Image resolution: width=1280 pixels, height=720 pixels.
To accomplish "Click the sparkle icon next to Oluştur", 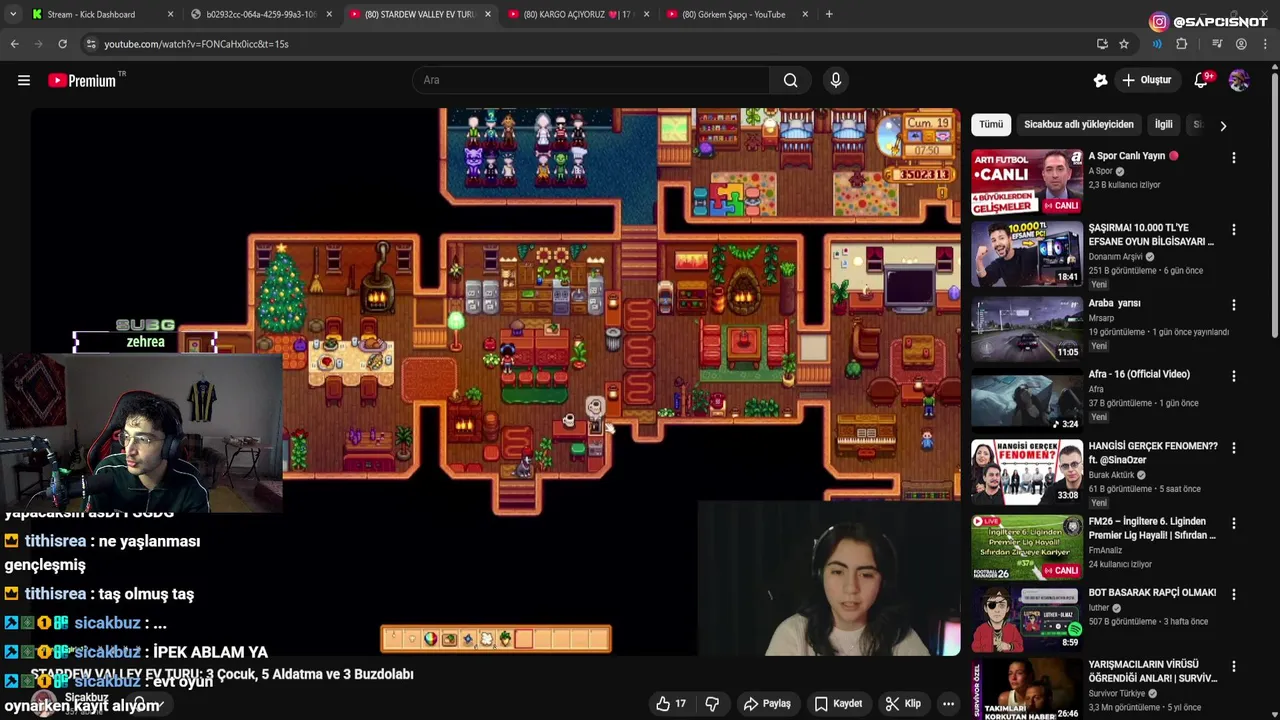I will coord(1101,80).
